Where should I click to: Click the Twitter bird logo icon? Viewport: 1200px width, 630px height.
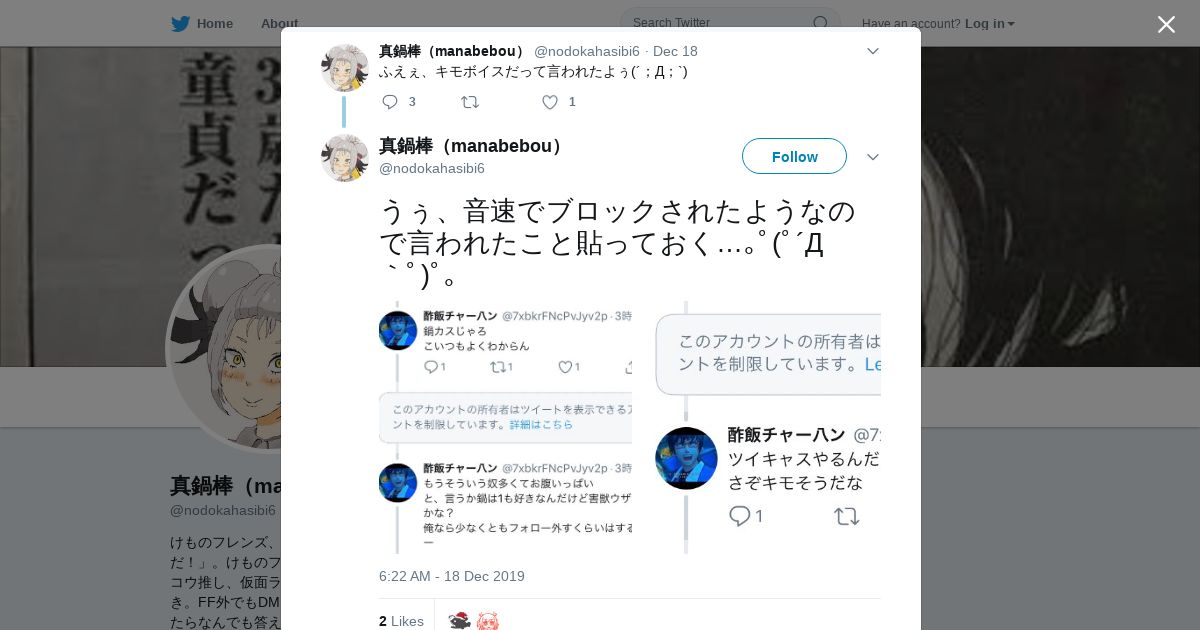[180, 23]
